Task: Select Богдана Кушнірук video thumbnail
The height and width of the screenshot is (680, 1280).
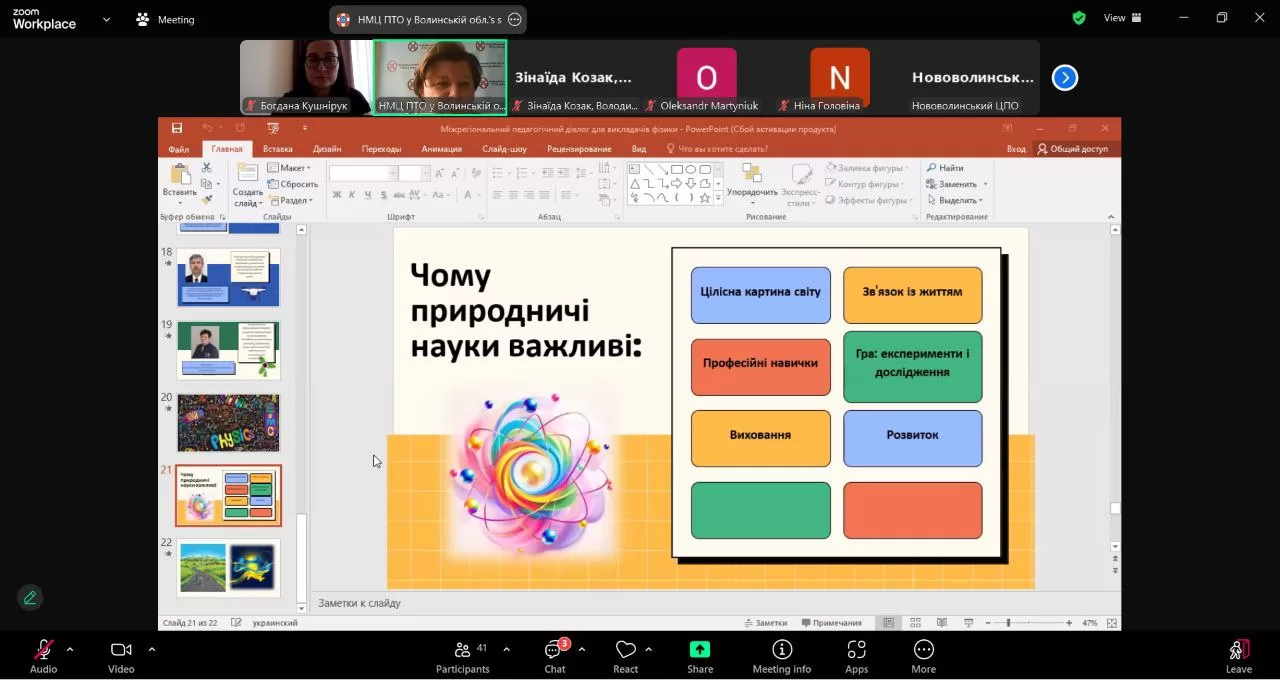Action: point(305,77)
